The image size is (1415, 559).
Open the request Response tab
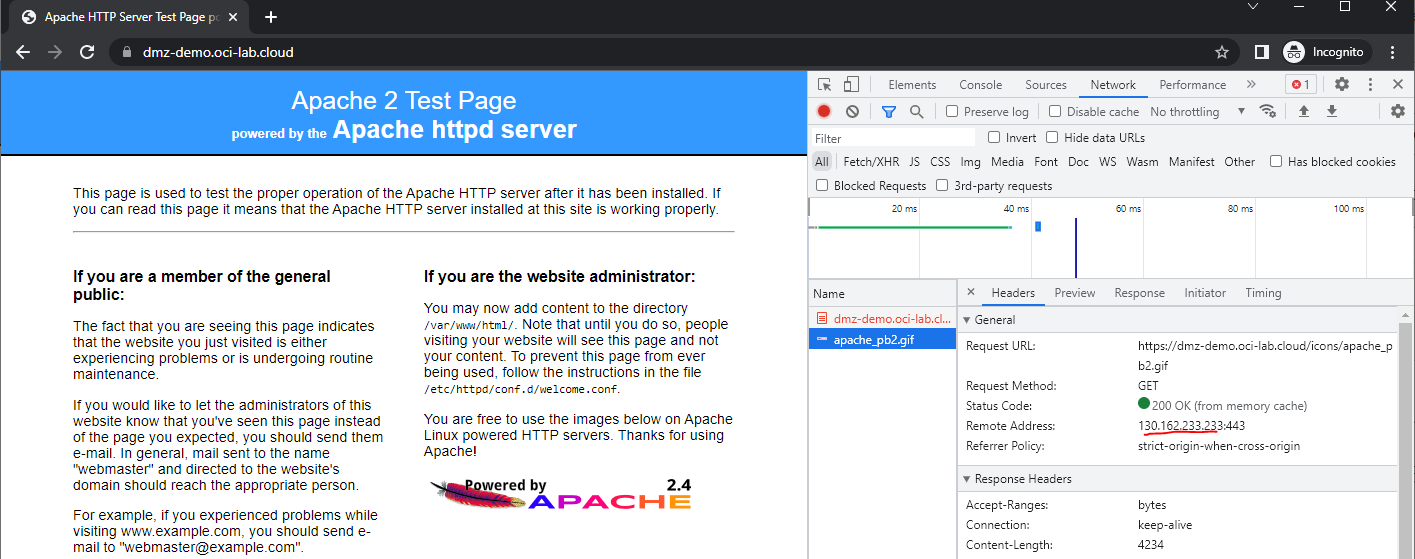(1140, 293)
